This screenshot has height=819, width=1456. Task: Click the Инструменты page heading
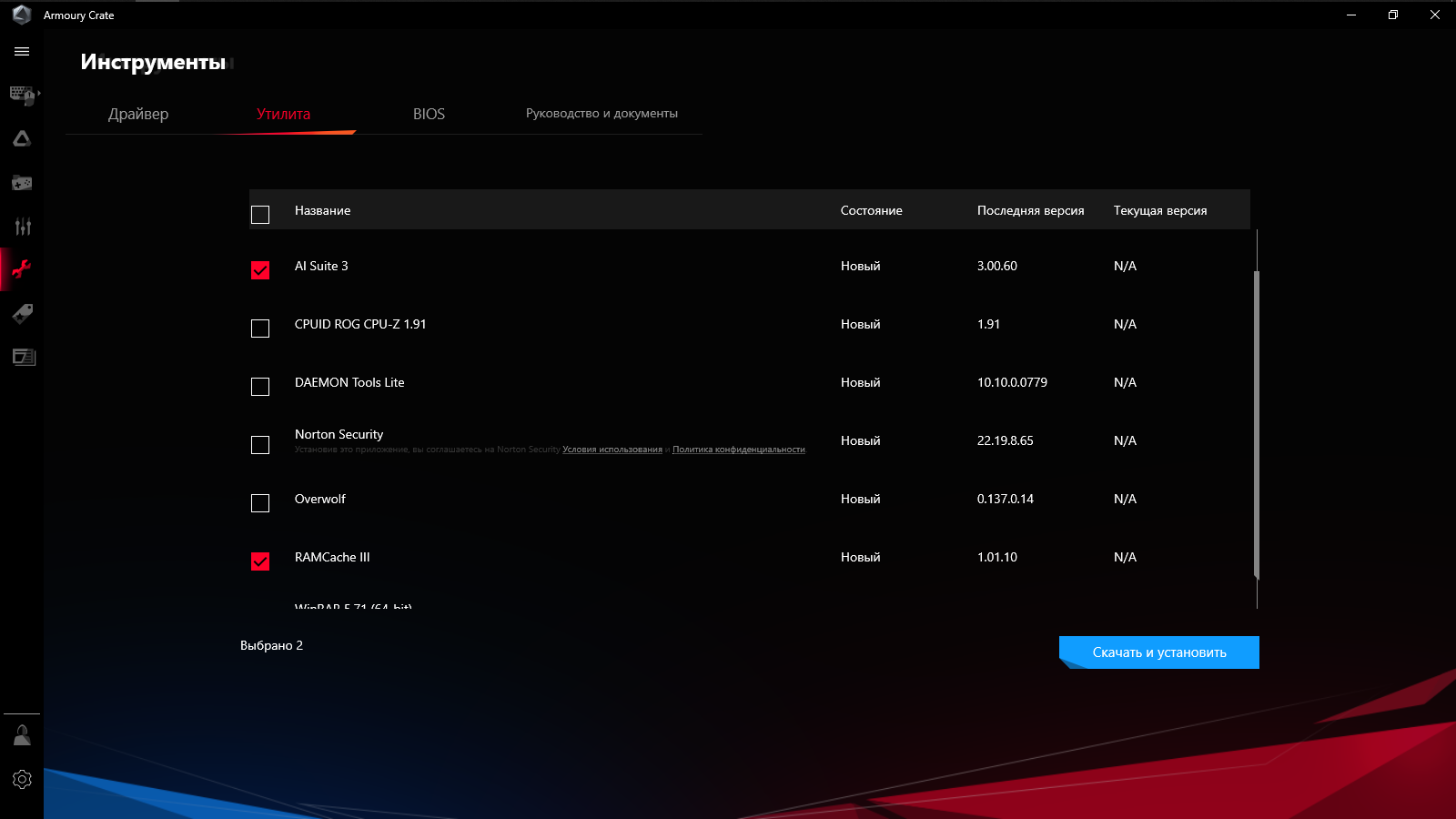point(153,62)
